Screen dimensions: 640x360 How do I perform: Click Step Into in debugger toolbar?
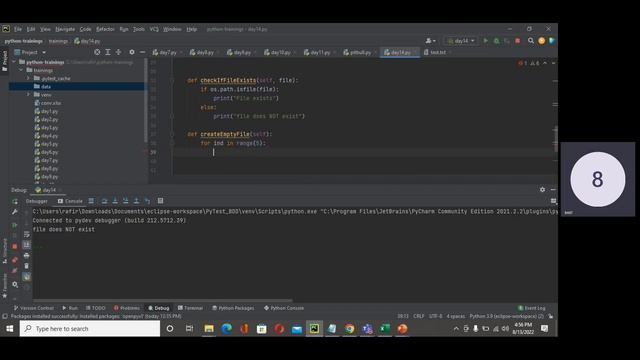click(115, 201)
